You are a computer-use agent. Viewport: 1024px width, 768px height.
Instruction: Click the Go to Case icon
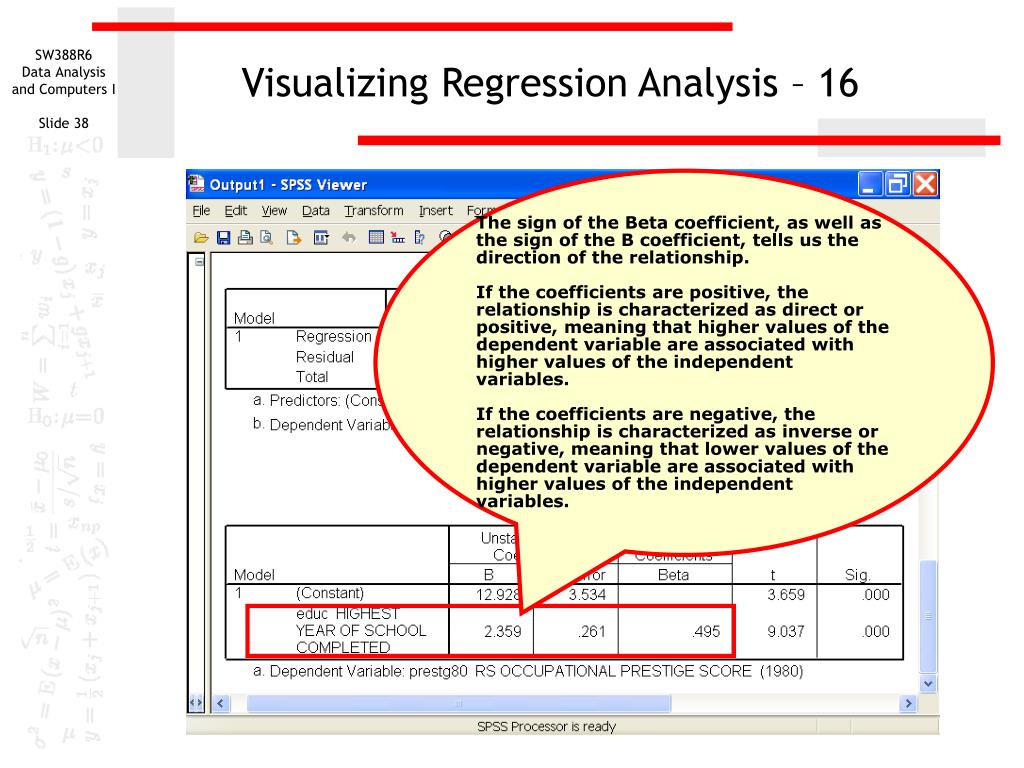click(398, 238)
